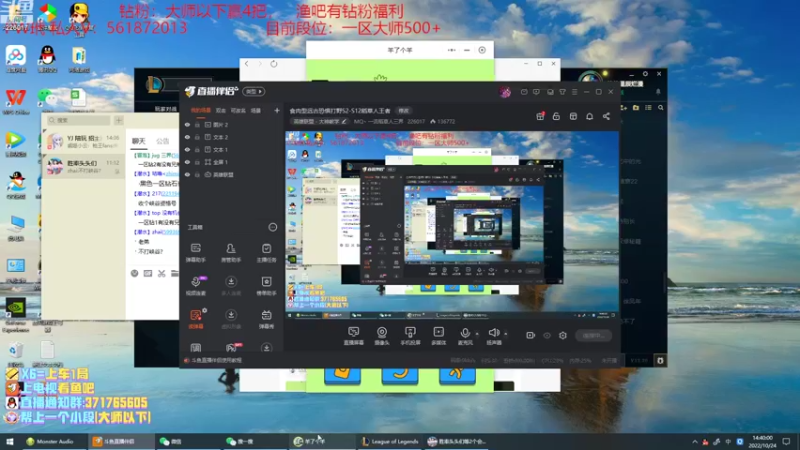Toggle the lock on the 文本 1 layer
This screenshot has width=800, height=450.
[x=197, y=149]
